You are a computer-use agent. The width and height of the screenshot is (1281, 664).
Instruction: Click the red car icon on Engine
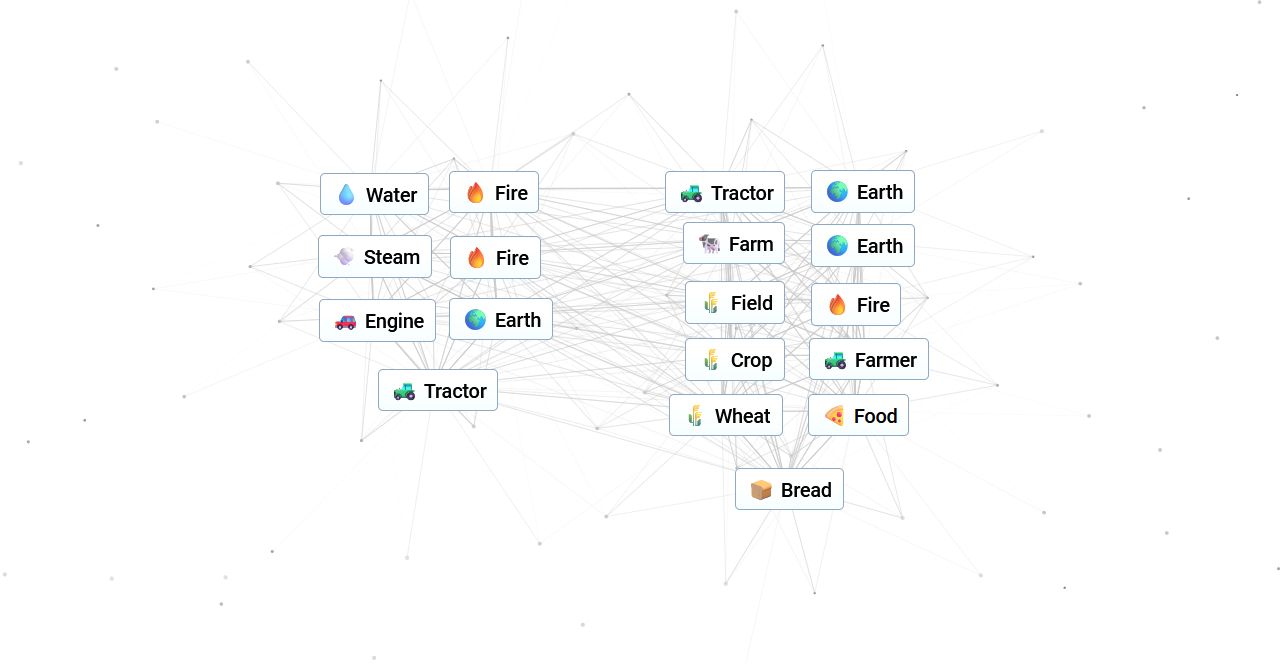tap(345, 321)
